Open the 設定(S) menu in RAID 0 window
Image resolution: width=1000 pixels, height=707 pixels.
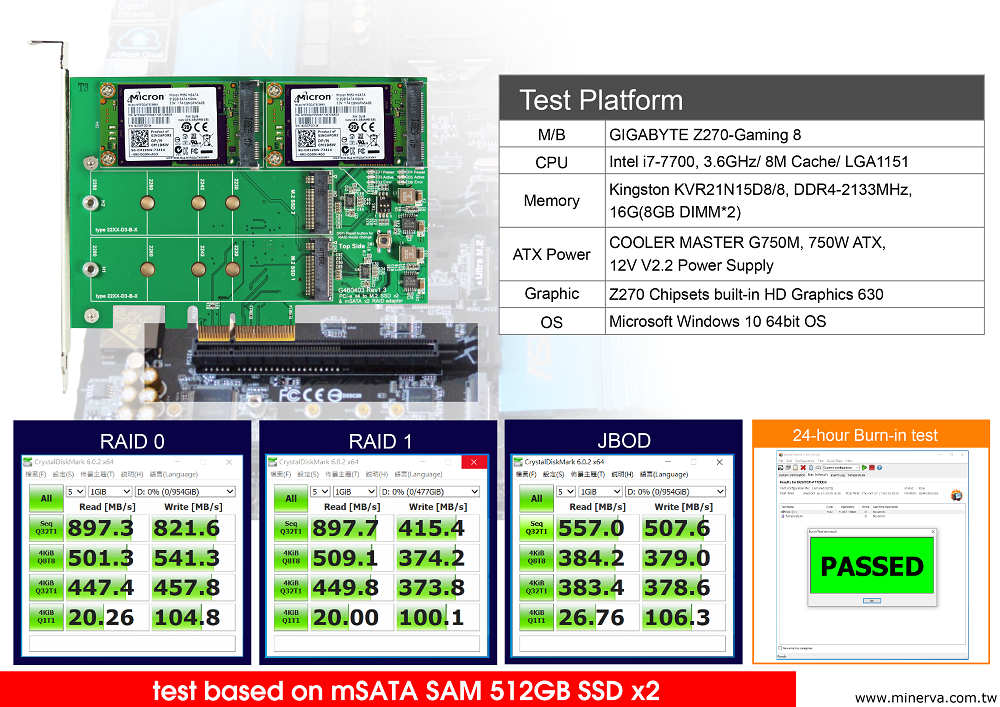(x=63, y=474)
